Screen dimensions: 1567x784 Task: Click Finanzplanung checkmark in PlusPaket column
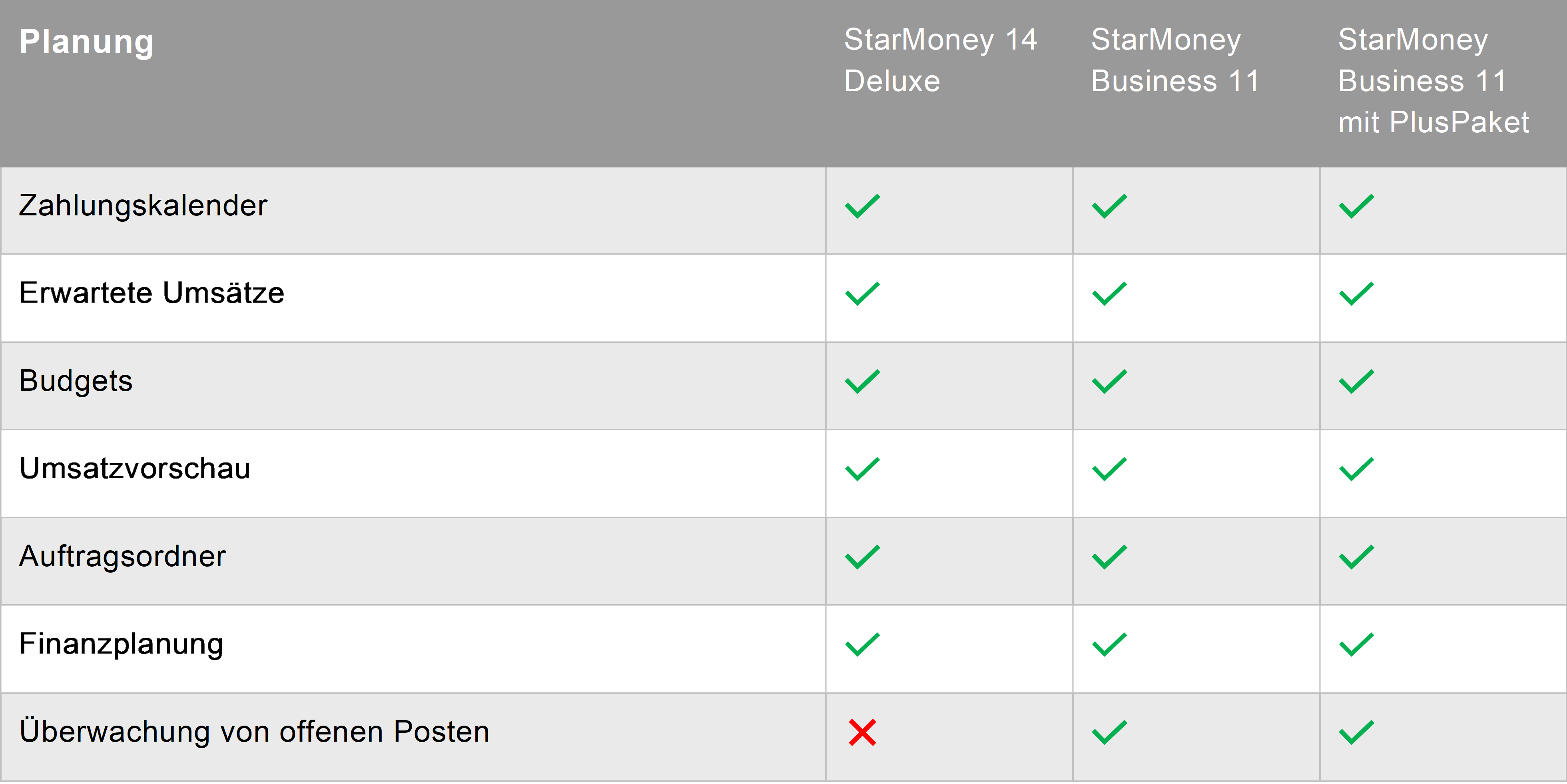pyautogui.click(x=1356, y=645)
